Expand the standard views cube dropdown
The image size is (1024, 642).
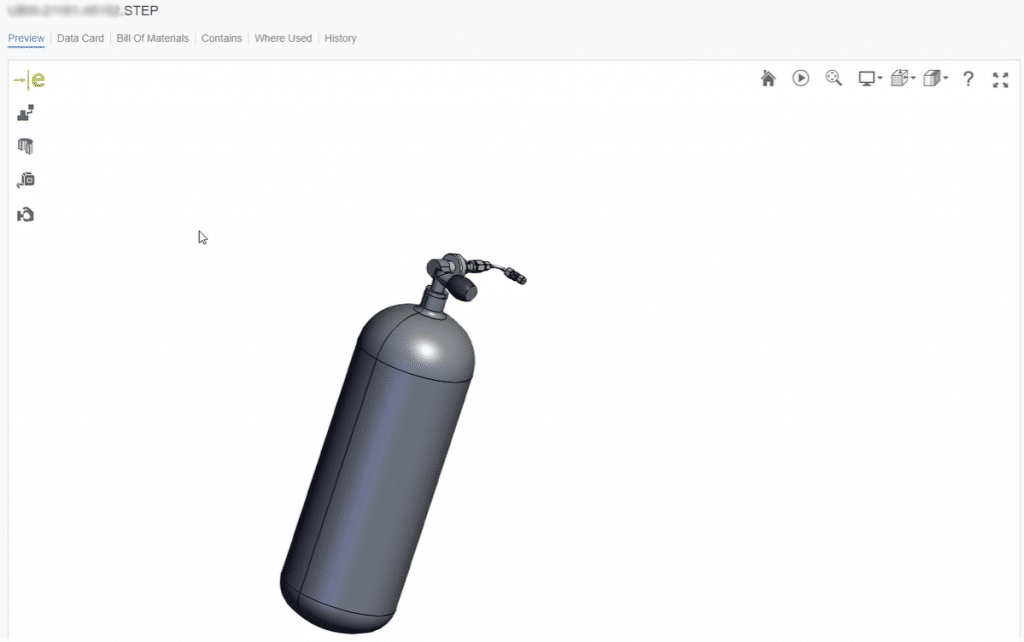[901, 78]
